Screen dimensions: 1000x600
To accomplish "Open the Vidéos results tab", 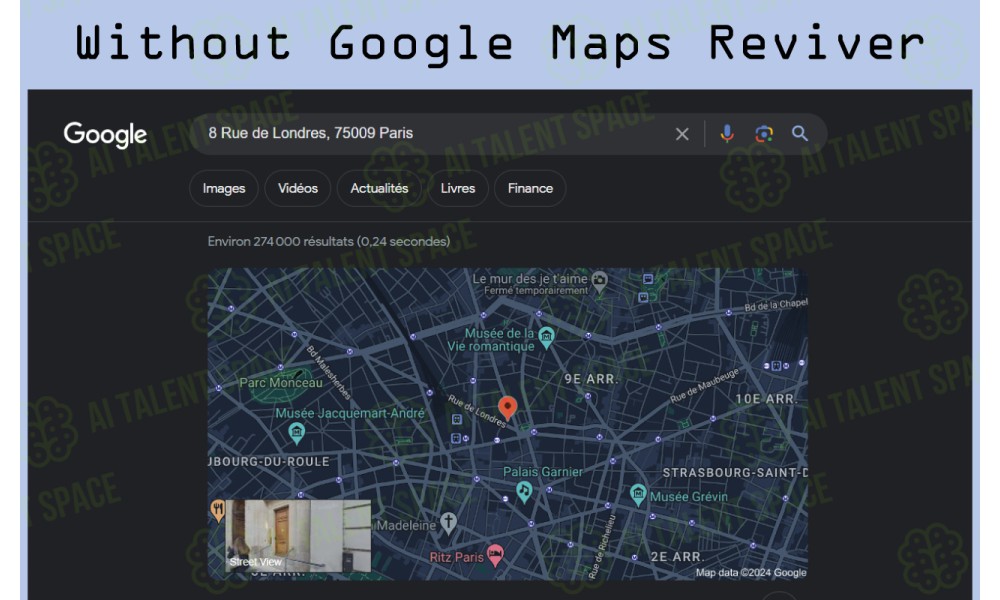I will coord(298,188).
